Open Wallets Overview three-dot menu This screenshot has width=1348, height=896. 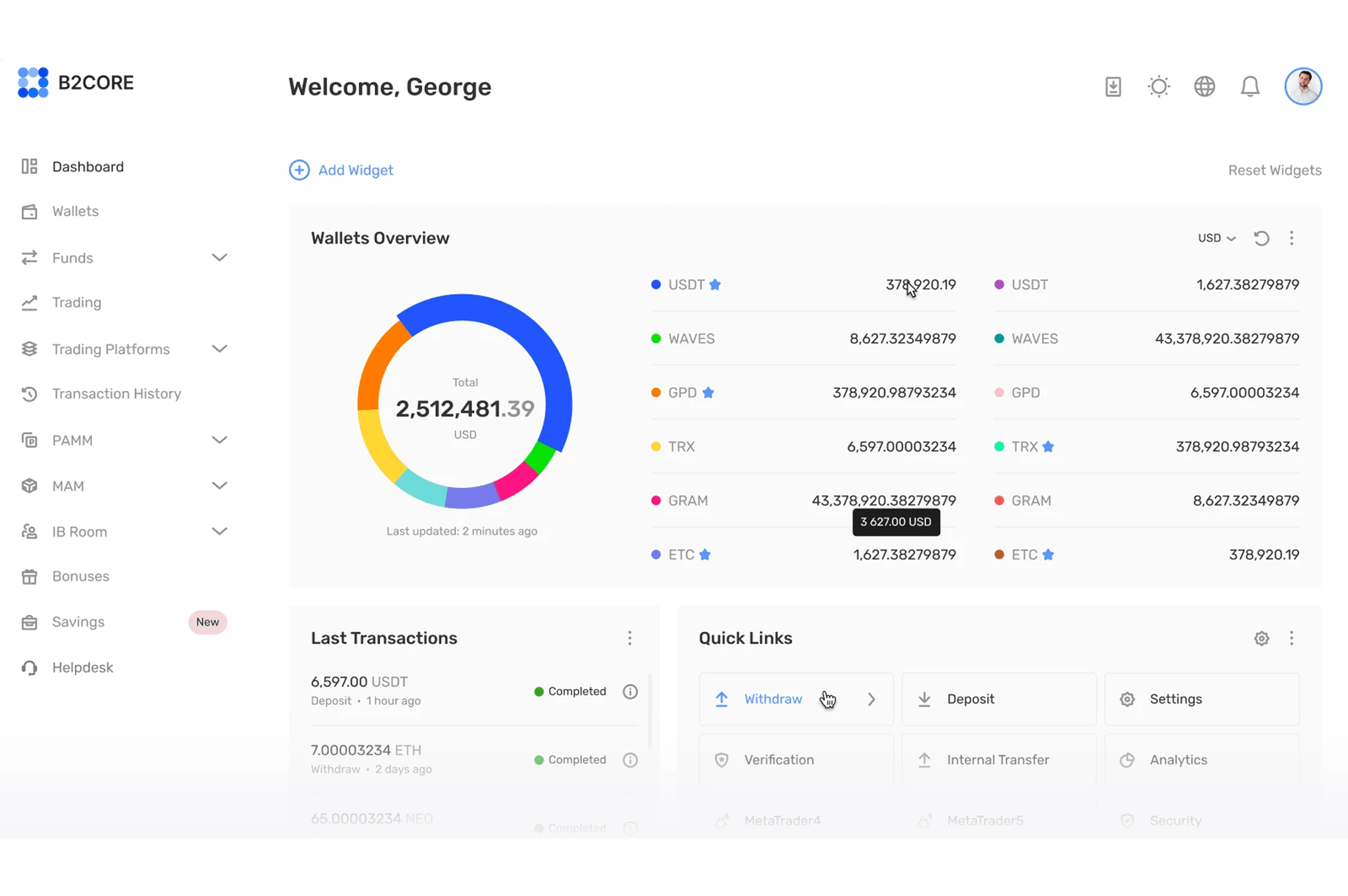tap(1291, 238)
